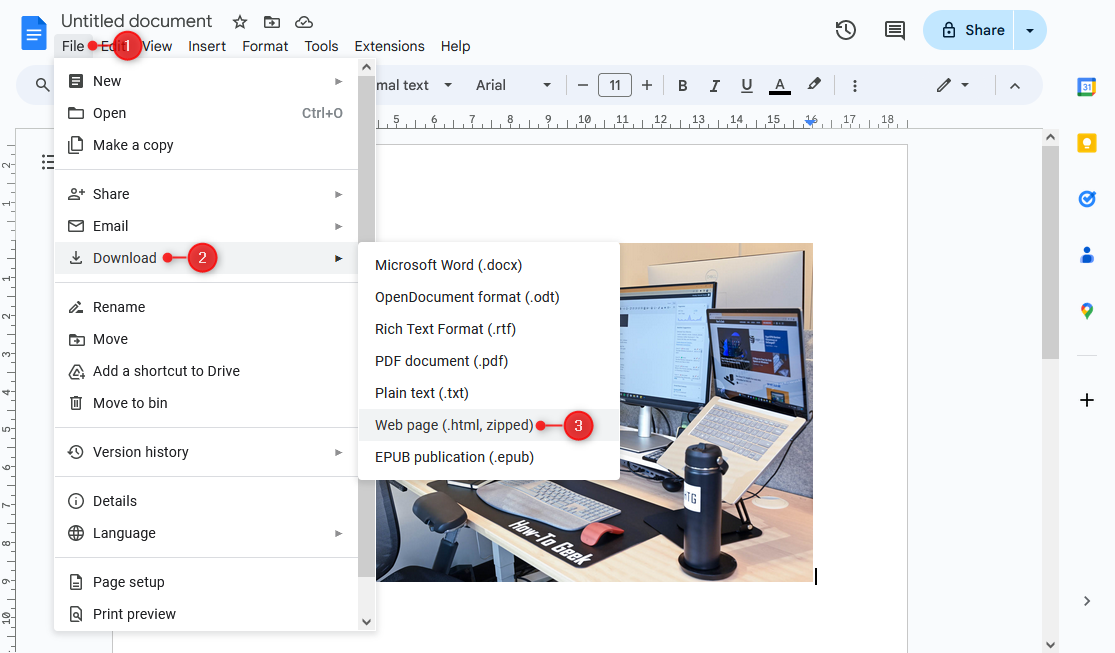Open the text color picker
The height and width of the screenshot is (653, 1115).
pyautogui.click(x=779, y=85)
